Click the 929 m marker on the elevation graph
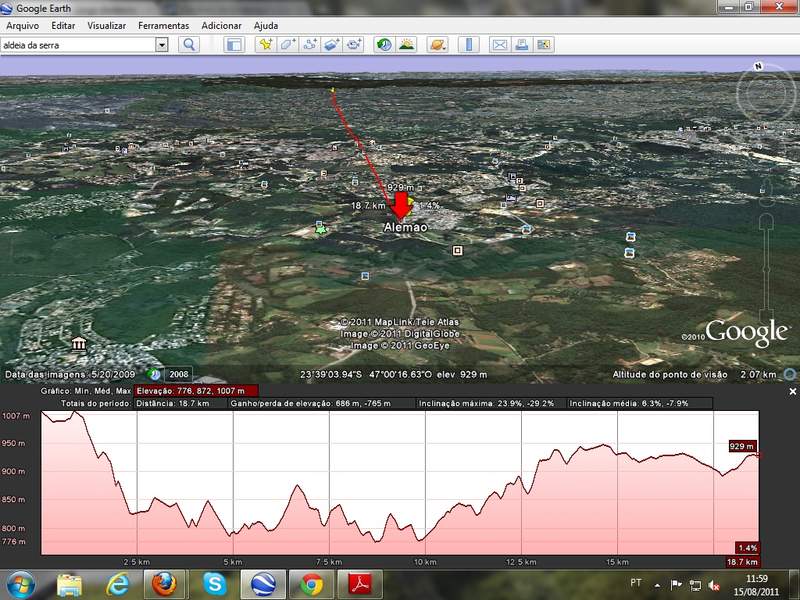 [x=742, y=446]
